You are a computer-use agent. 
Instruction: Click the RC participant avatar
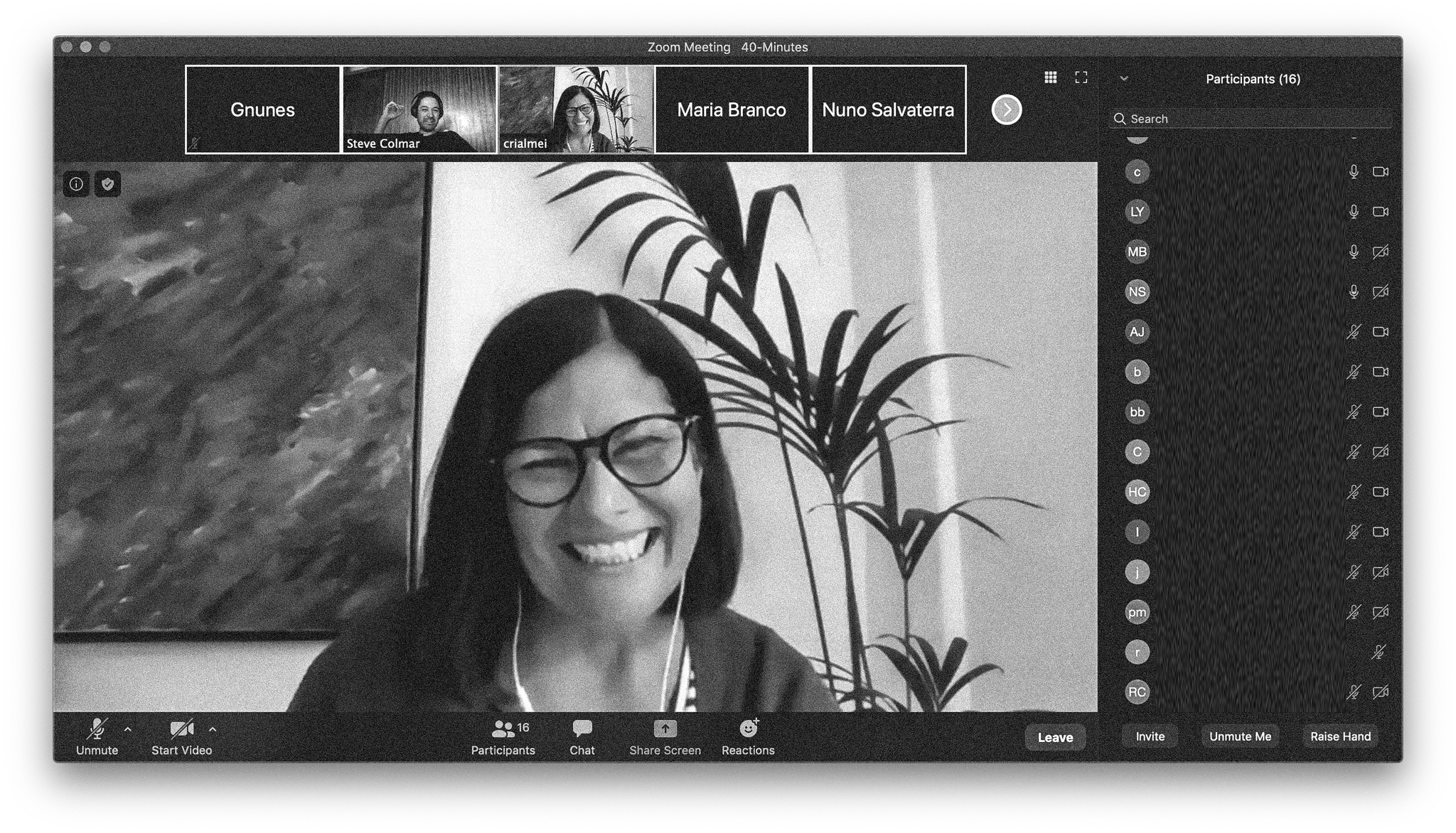coord(1137,692)
